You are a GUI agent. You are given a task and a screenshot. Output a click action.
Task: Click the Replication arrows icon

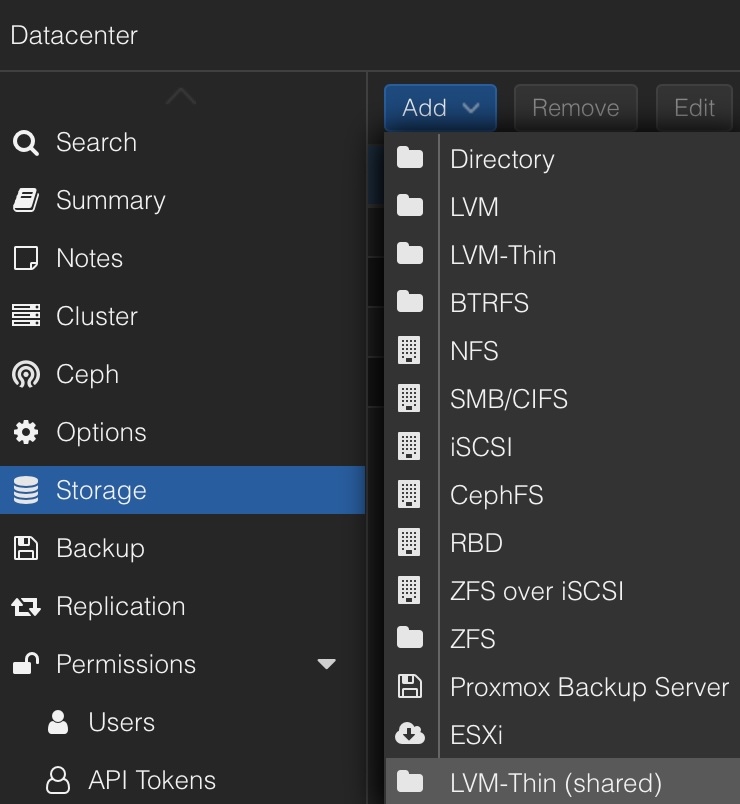(26, 606)
